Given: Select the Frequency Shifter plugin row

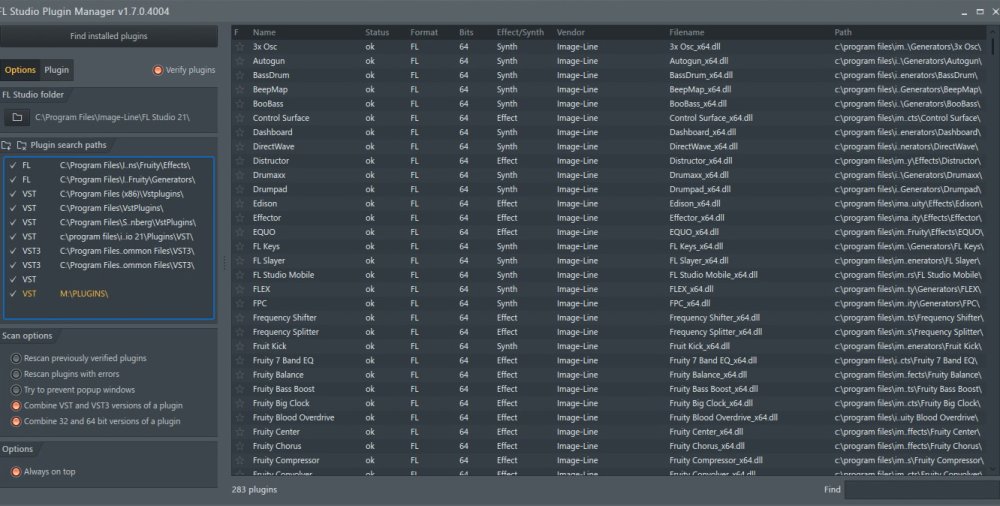Looking at the screenshot, I should tap(610, 318).
